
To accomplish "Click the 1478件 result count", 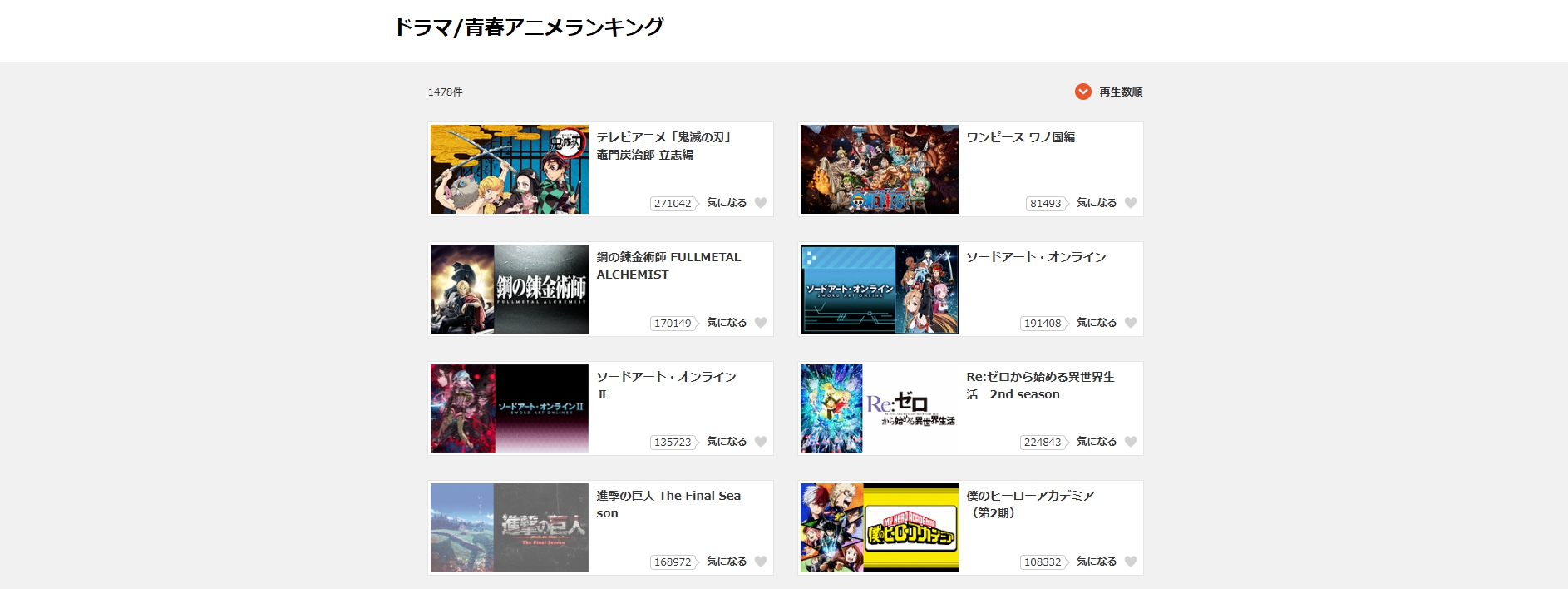I will pyautogui.click(x=446, y=92).
